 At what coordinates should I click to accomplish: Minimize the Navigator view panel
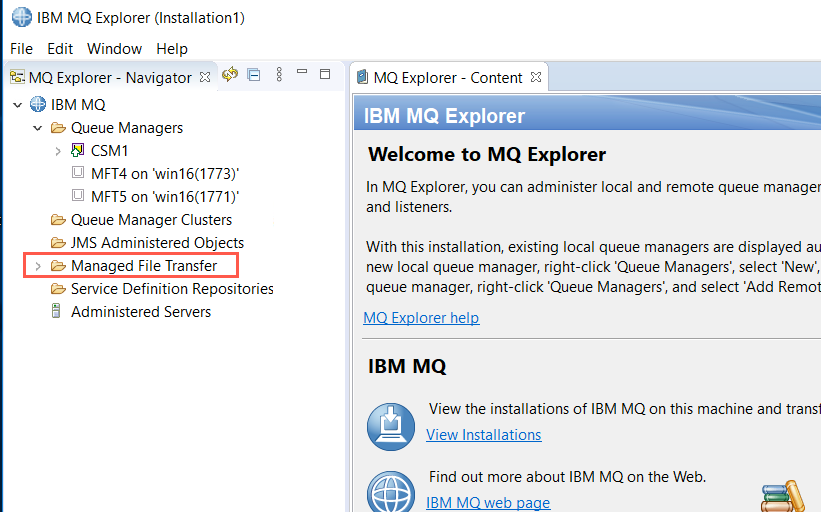(302, 71)
